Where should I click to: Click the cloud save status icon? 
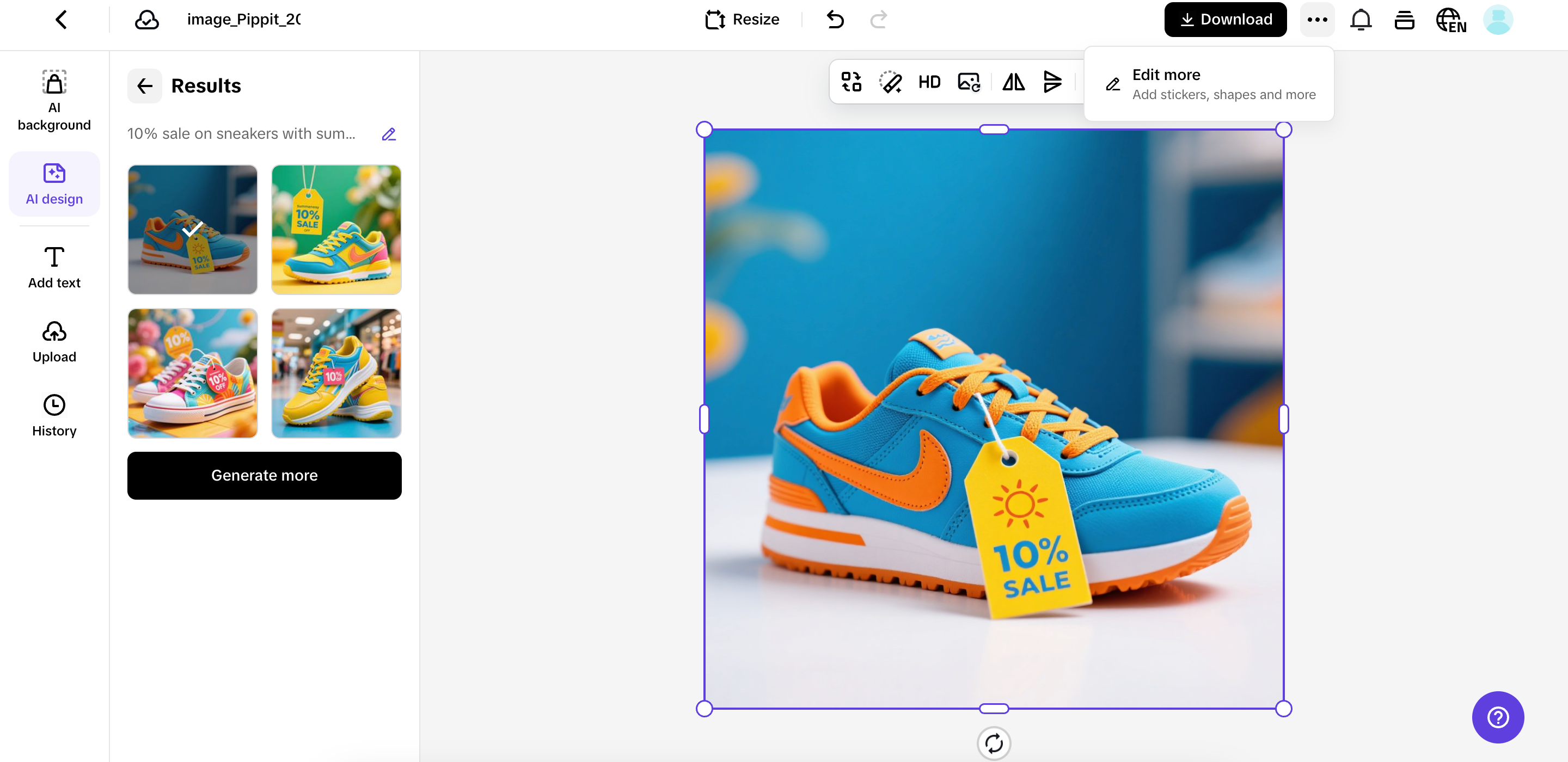point(146,20)
